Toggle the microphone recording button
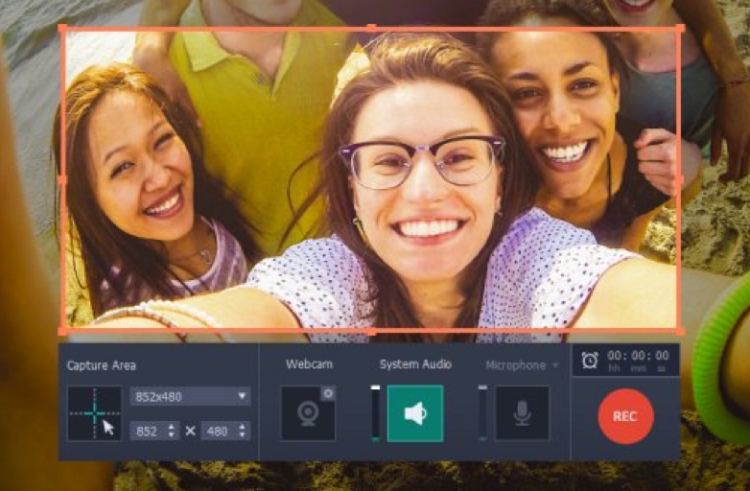Viewport: 750px width, 491px height. [522, 413]
